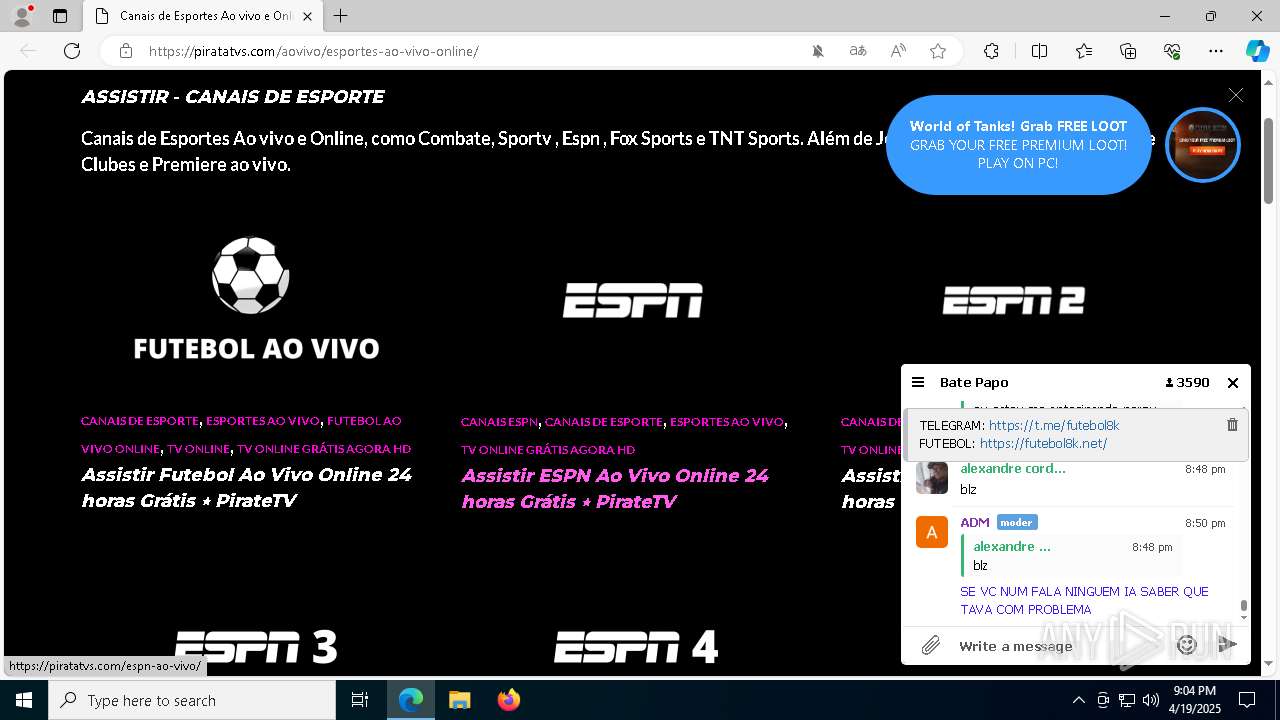The image size is (1280, 720).
Task: View online users count 3590
Action: 1188,382
